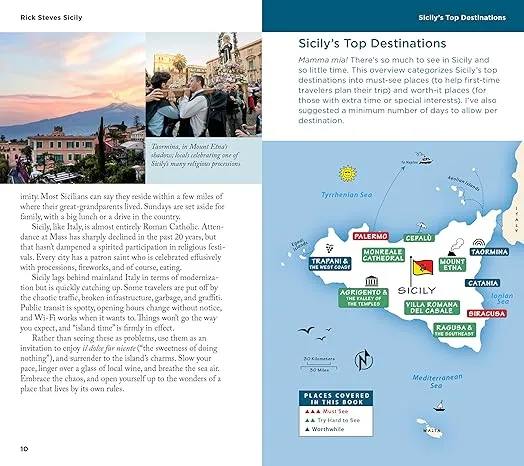Select the Catania map label
The width and height of the screenshot is (524, 466).
pos(483,283)
